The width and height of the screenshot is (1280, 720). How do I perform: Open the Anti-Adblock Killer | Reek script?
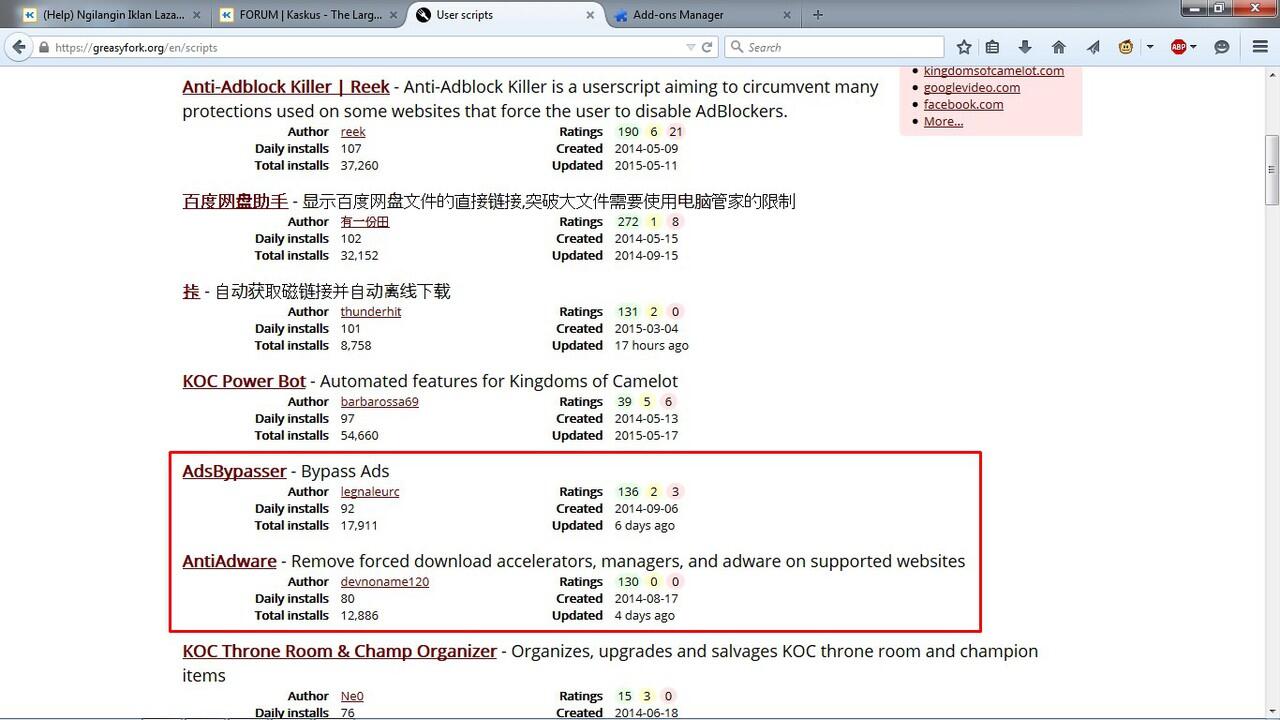coord(286,87)
